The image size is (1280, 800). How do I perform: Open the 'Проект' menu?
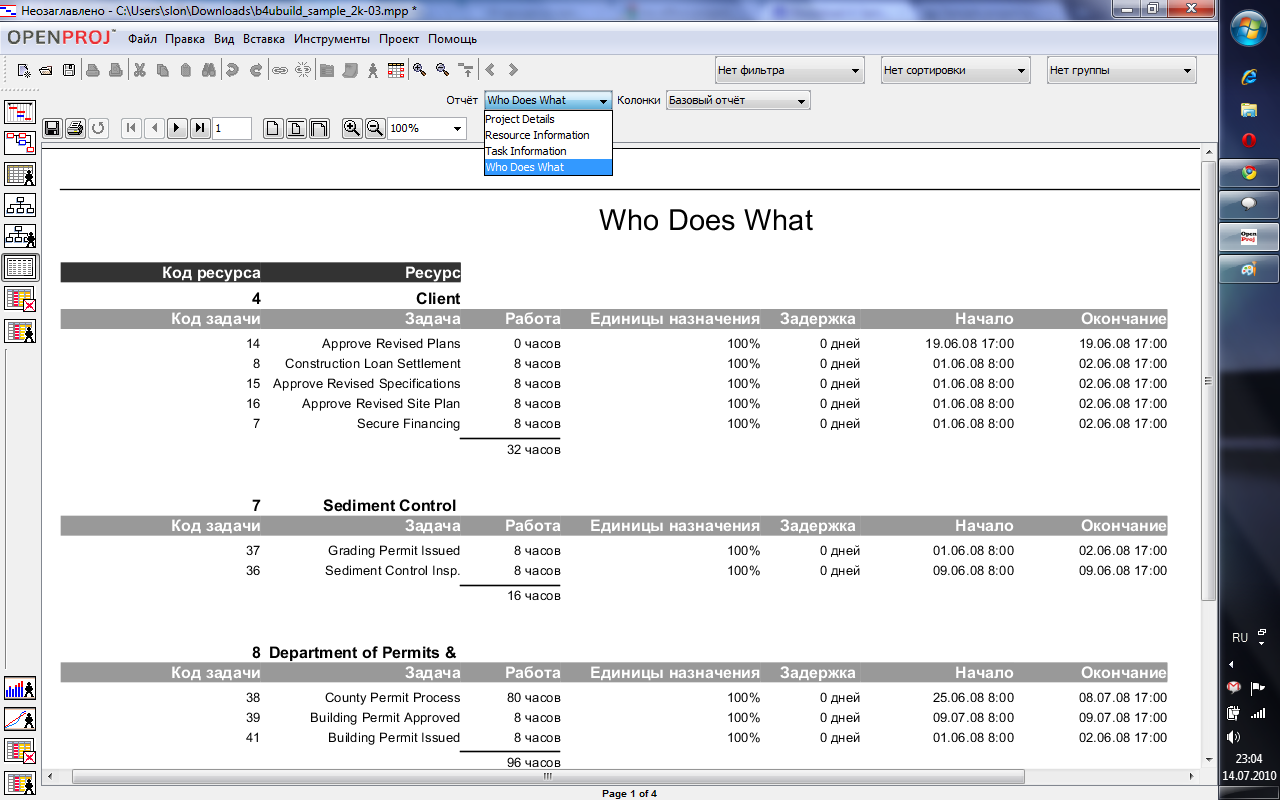click(x=399, y=39)
